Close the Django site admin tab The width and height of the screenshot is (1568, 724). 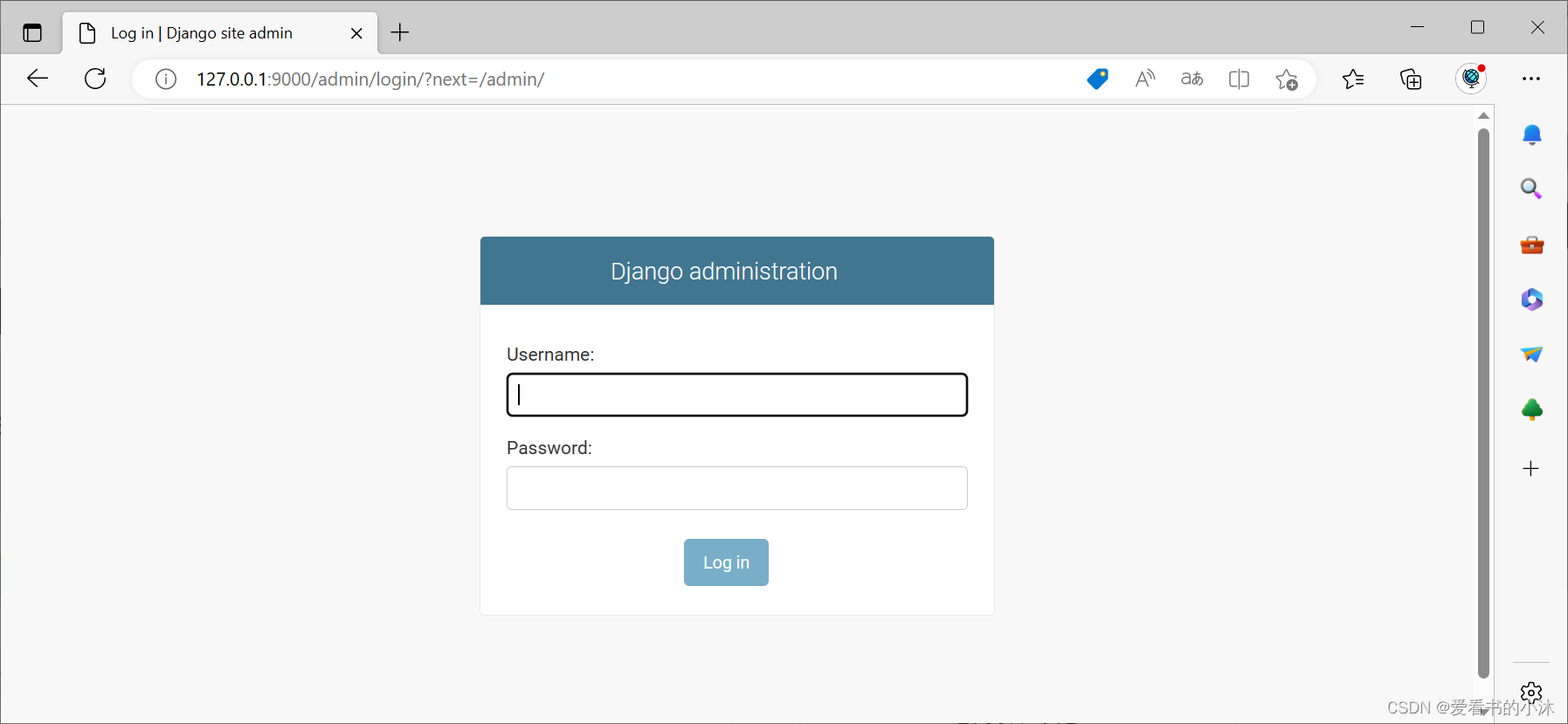coord(356,33)
